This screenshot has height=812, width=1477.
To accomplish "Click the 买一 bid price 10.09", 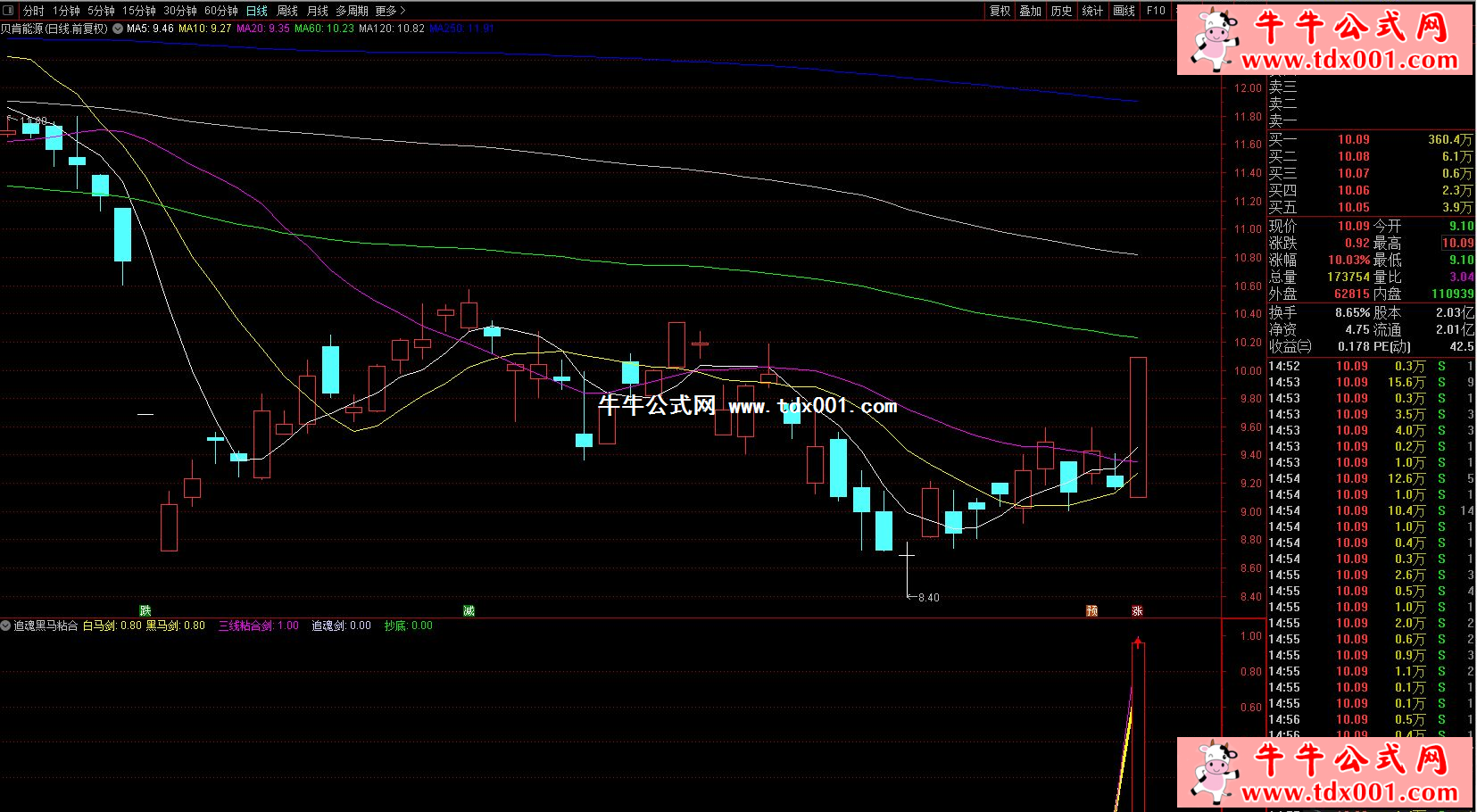I will point(1353,139).
